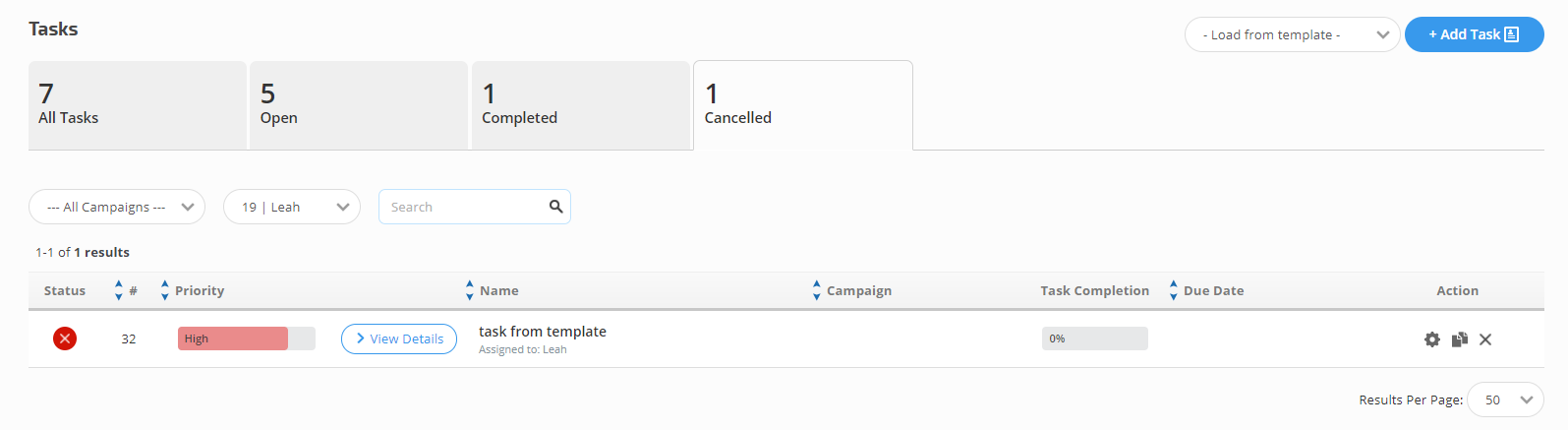Switch to the Open tasks tab
Image resolution: width=1568 pixels, height=430 pixels.
click(x=359, y=105)
